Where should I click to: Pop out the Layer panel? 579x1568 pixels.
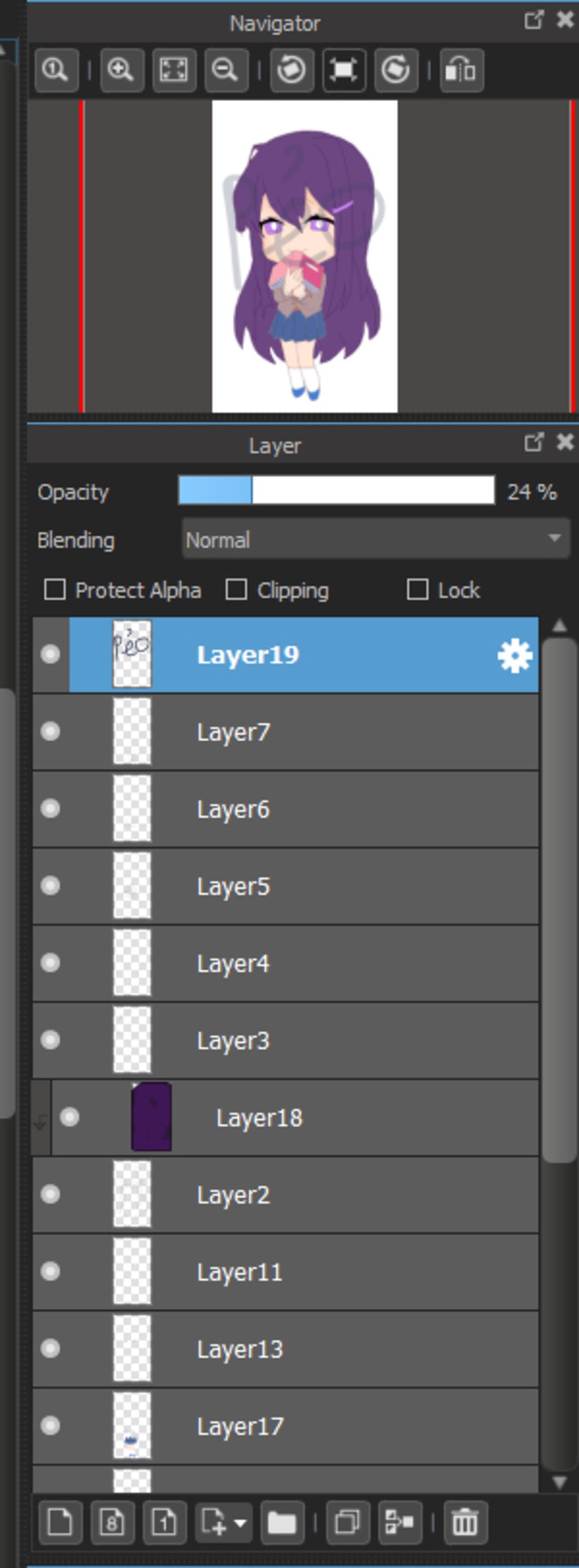tap(534, 442)
